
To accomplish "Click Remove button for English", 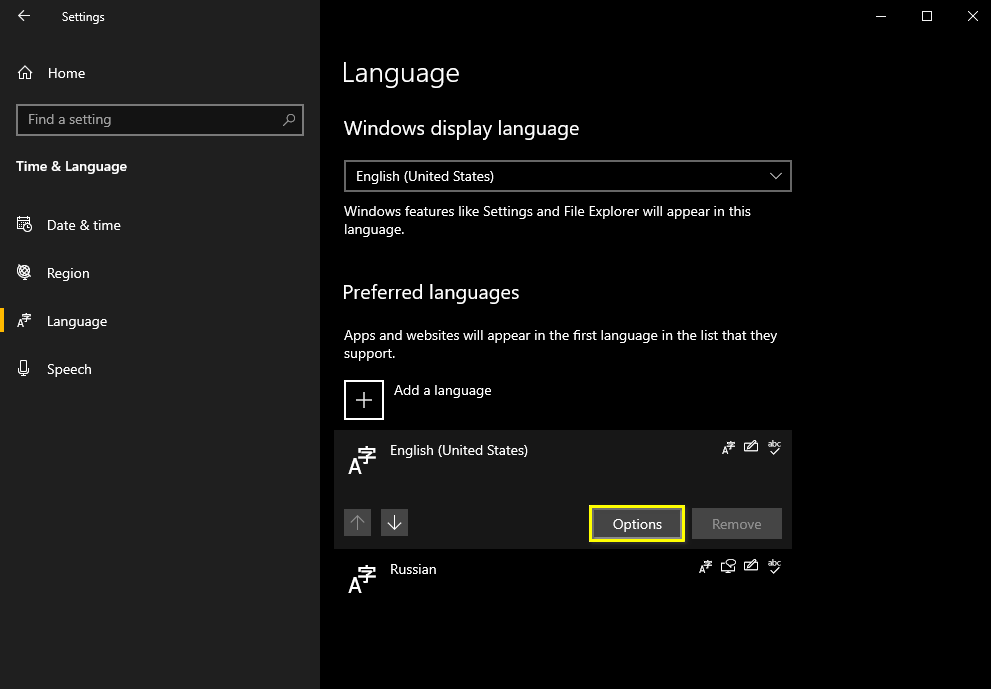I will 736,524.
